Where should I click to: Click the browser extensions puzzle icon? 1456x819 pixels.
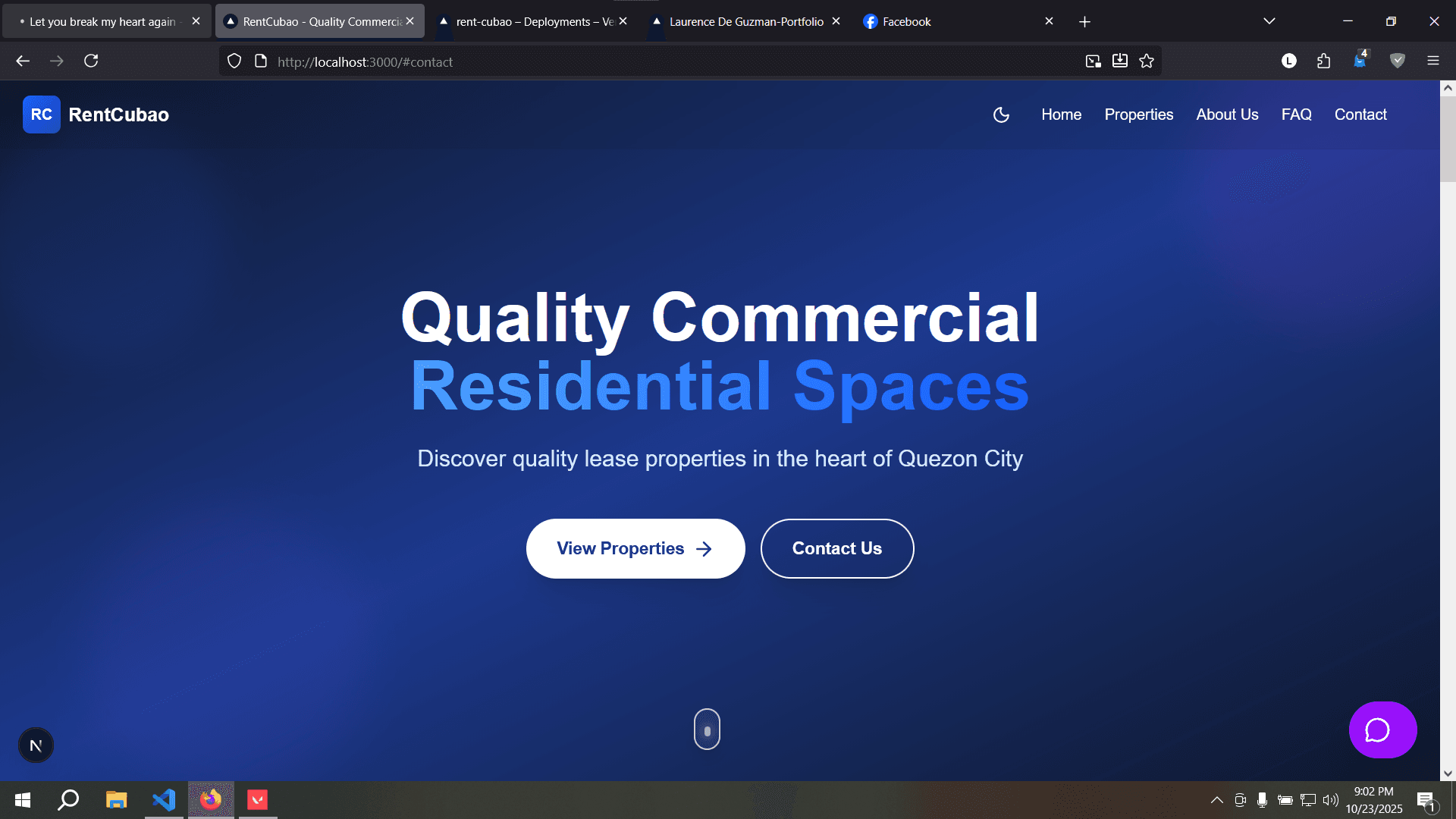[1324, 61]
